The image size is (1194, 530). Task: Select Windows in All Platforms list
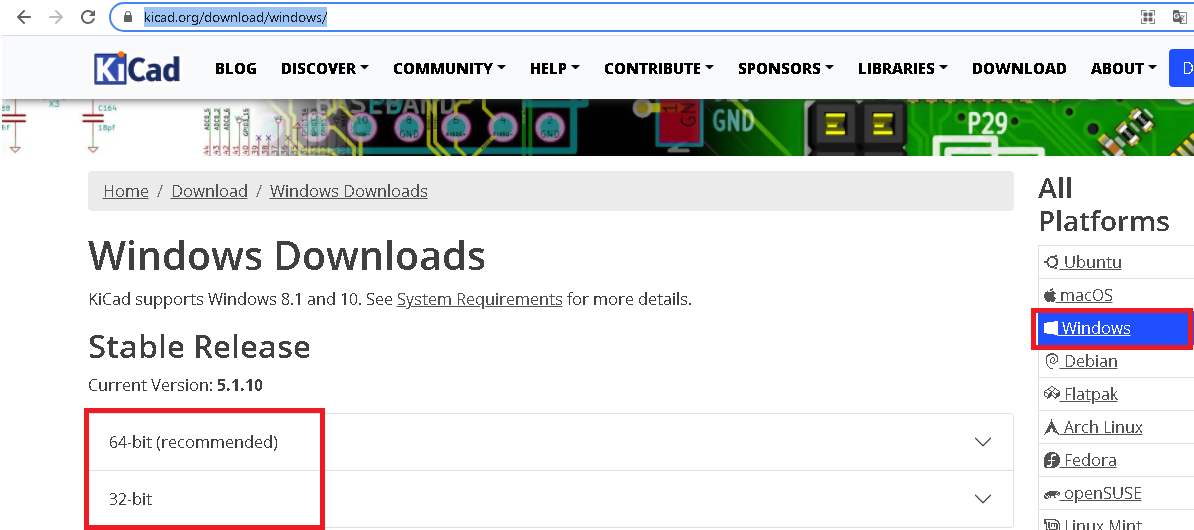click(x=1113, y=328)
